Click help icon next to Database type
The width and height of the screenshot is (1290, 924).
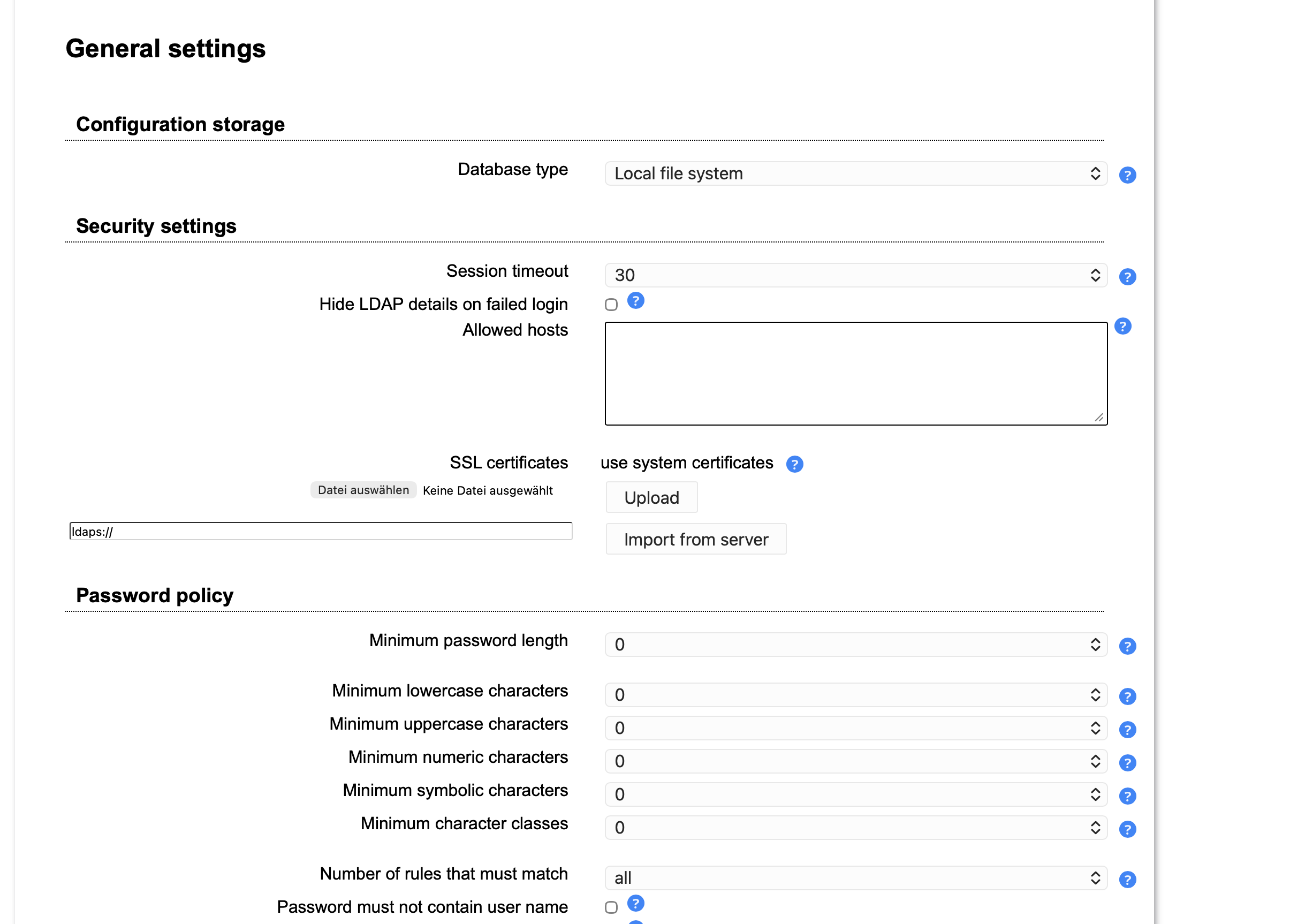pos(1127,175)
